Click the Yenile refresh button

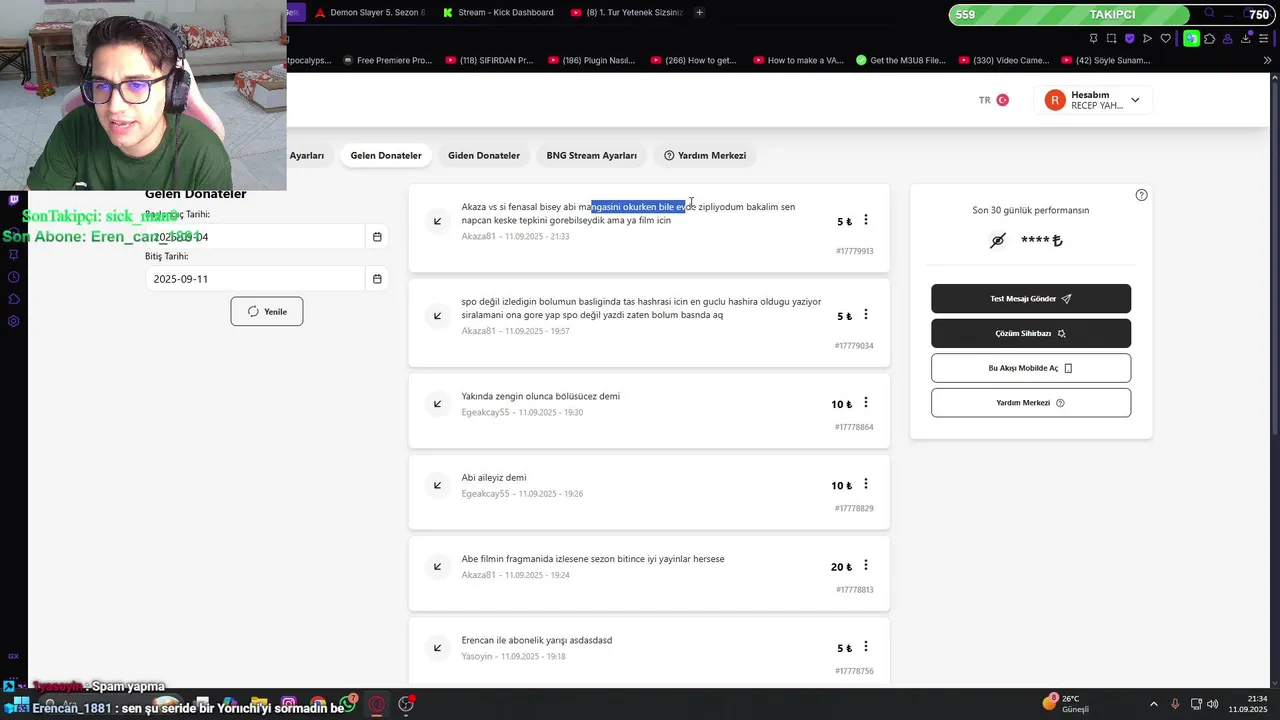tap(267, 311)
